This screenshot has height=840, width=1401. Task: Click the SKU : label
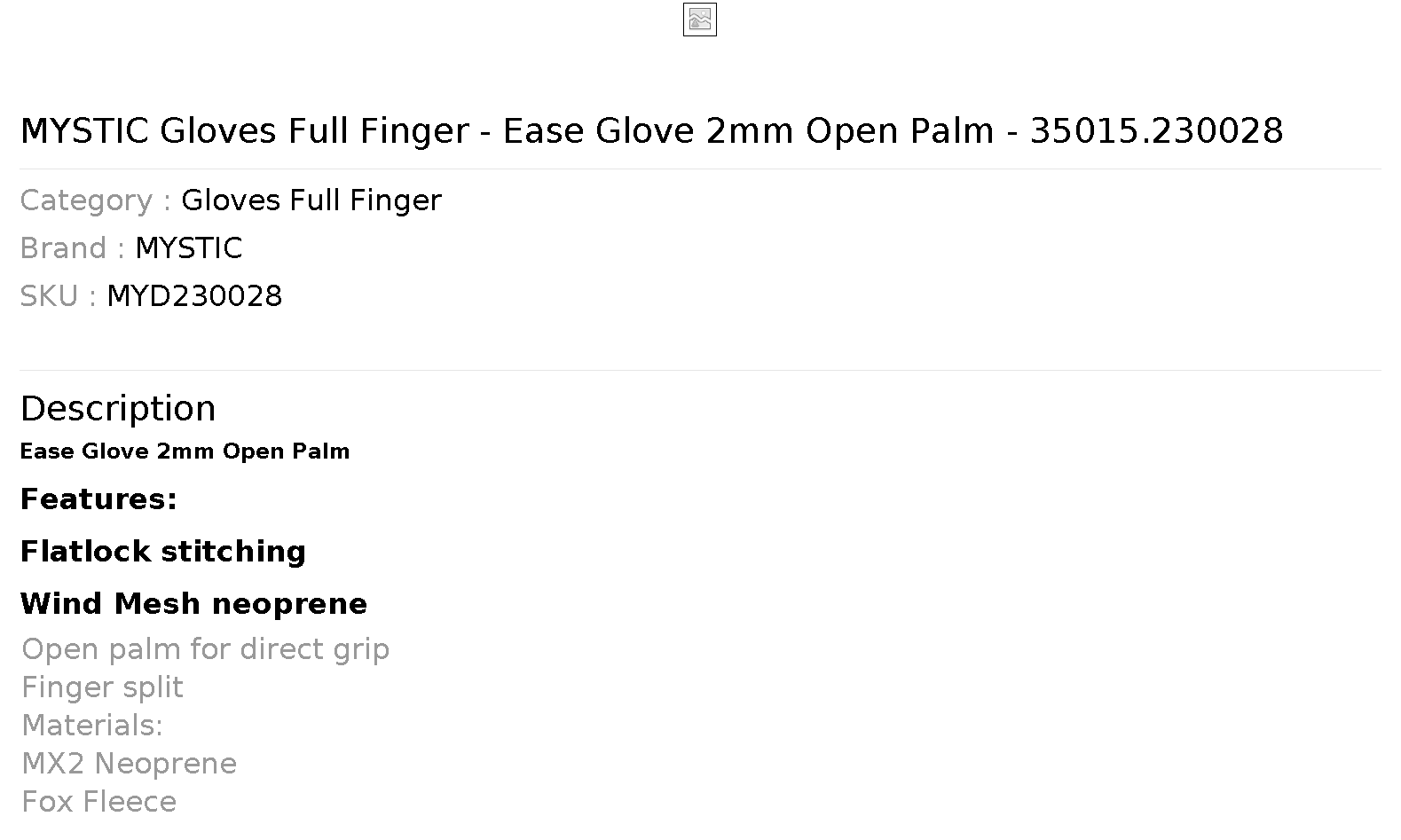[59, 296]
